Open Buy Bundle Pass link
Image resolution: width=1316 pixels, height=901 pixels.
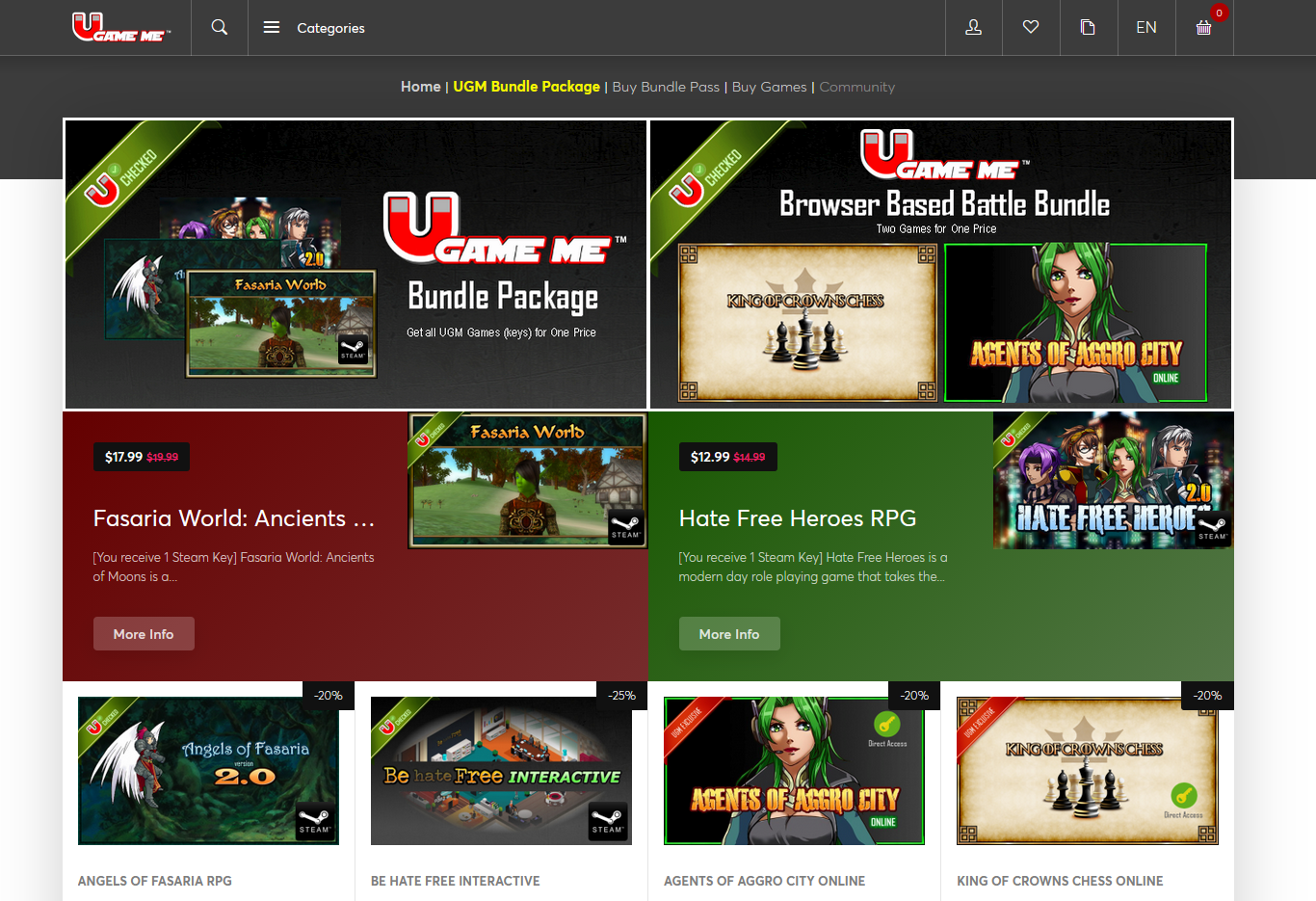click(x=666, y=87)
